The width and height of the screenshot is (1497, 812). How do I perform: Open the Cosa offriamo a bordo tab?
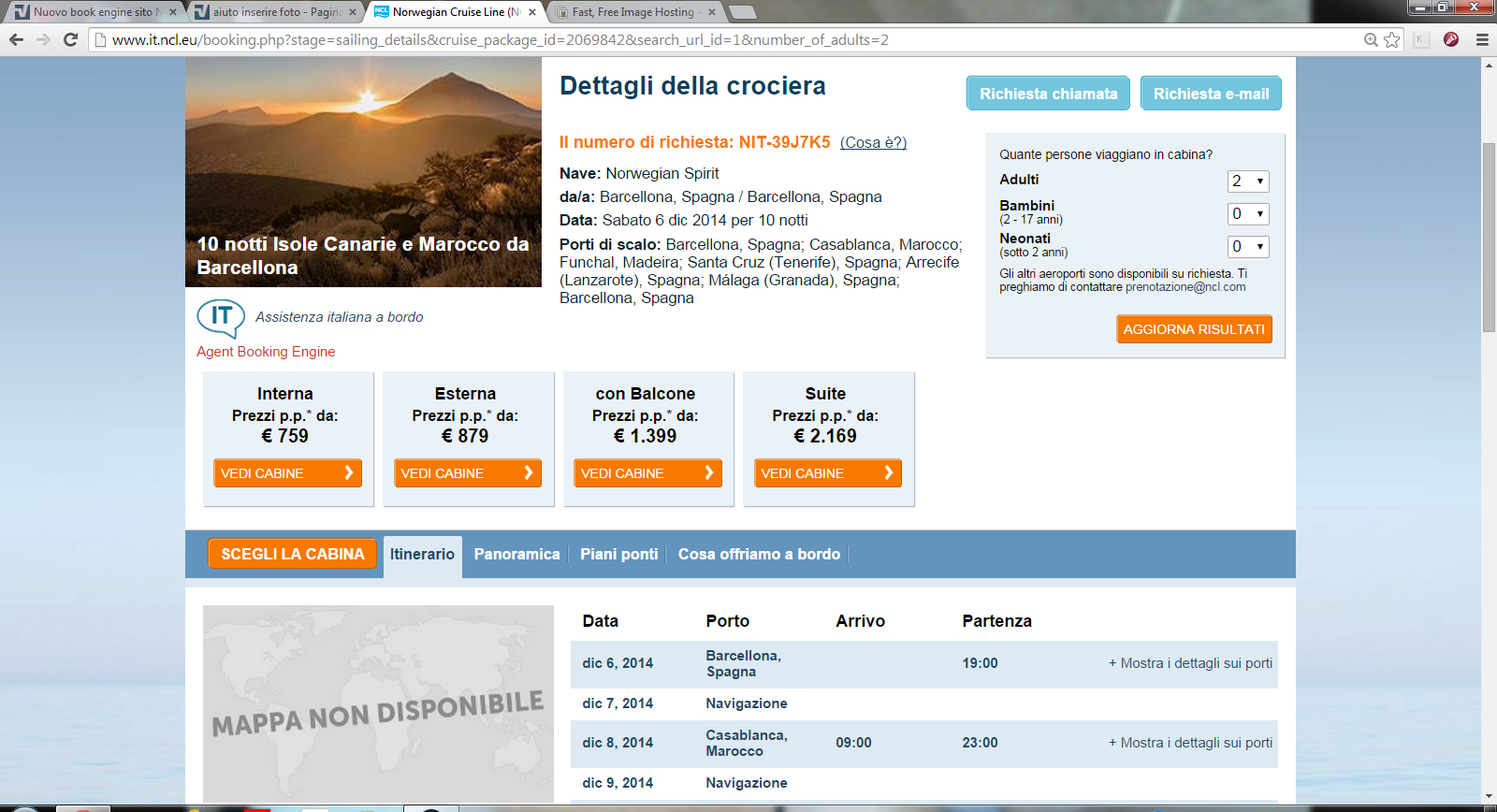coord(759,555)
